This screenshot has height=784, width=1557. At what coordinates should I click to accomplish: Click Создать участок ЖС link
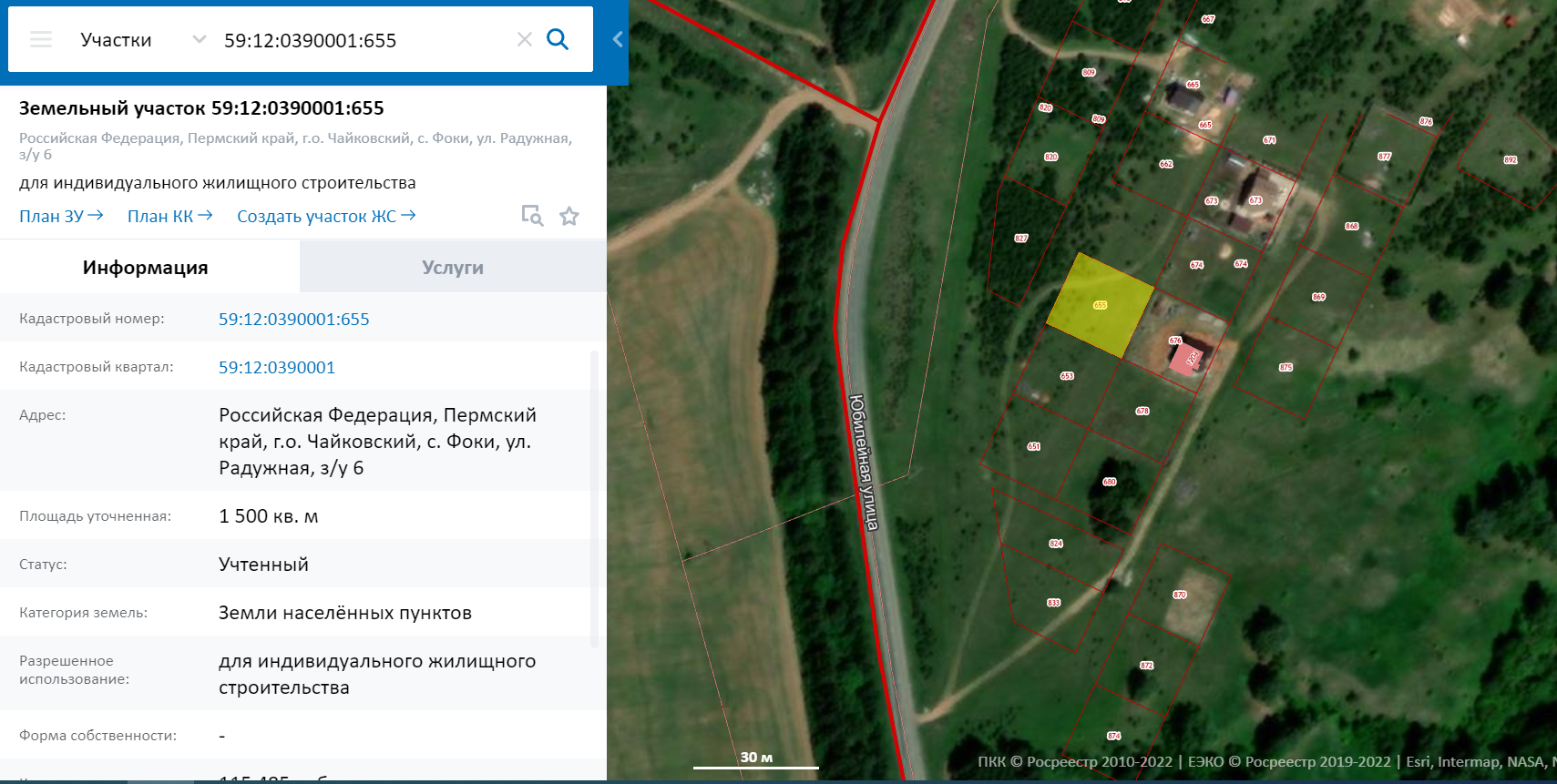pyautogui.click(x=326, y=216)
